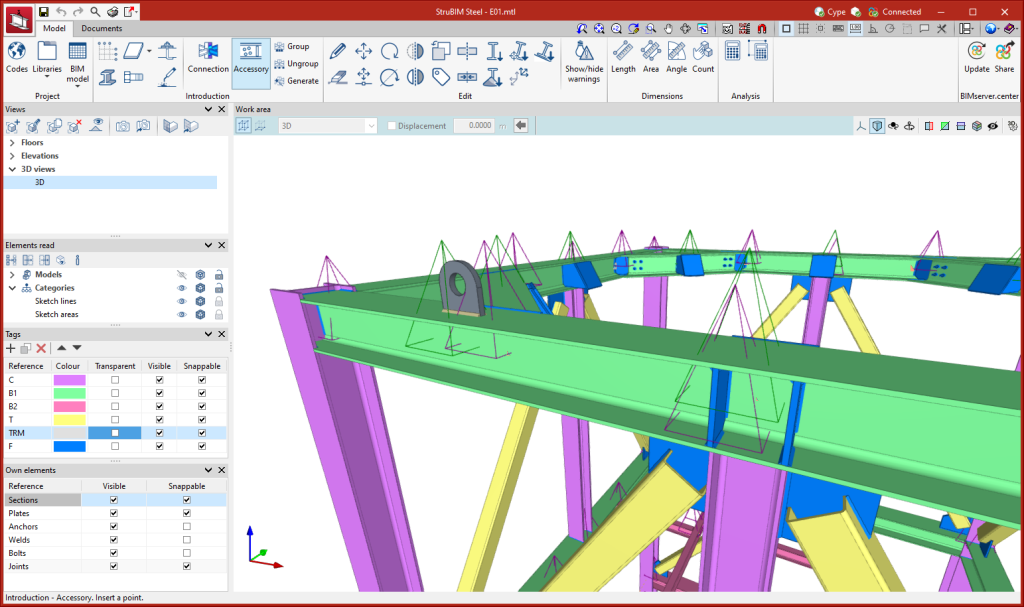The image size is (1024, 607).
Task: Open the Model ribbon tab
Action: click(x=54, y=28)
